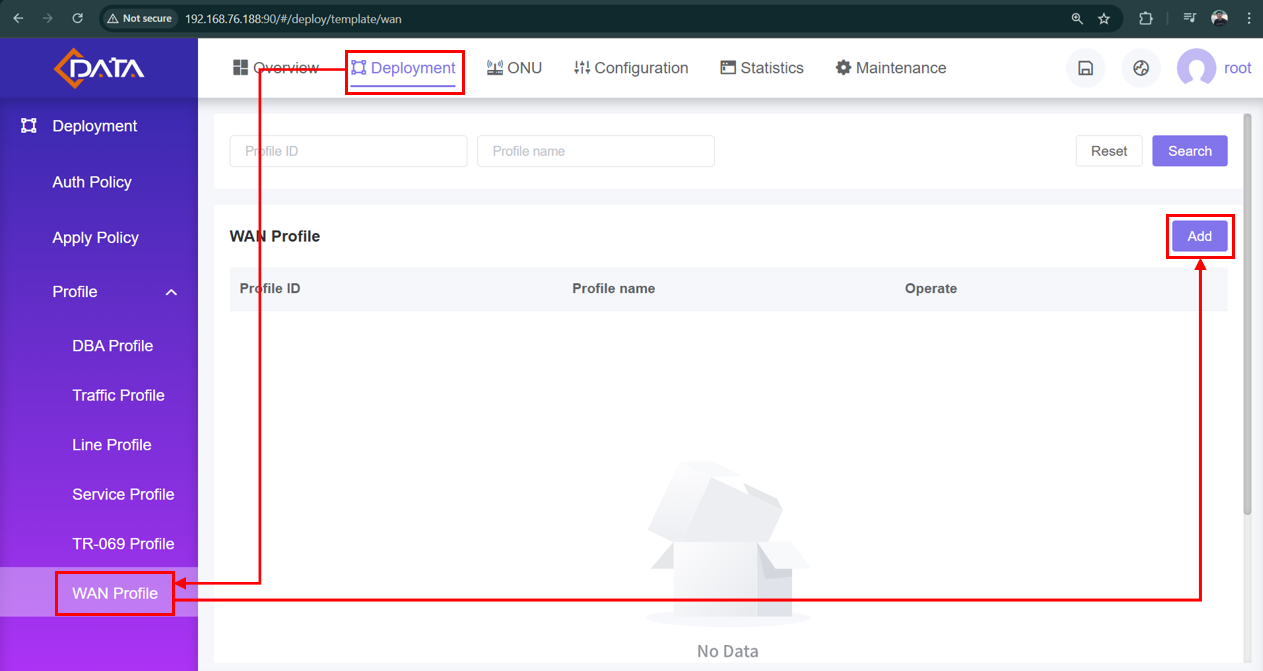Switch to the Deployment tab
This screenshot has width=1263, height=671.
tap(404, 68)
